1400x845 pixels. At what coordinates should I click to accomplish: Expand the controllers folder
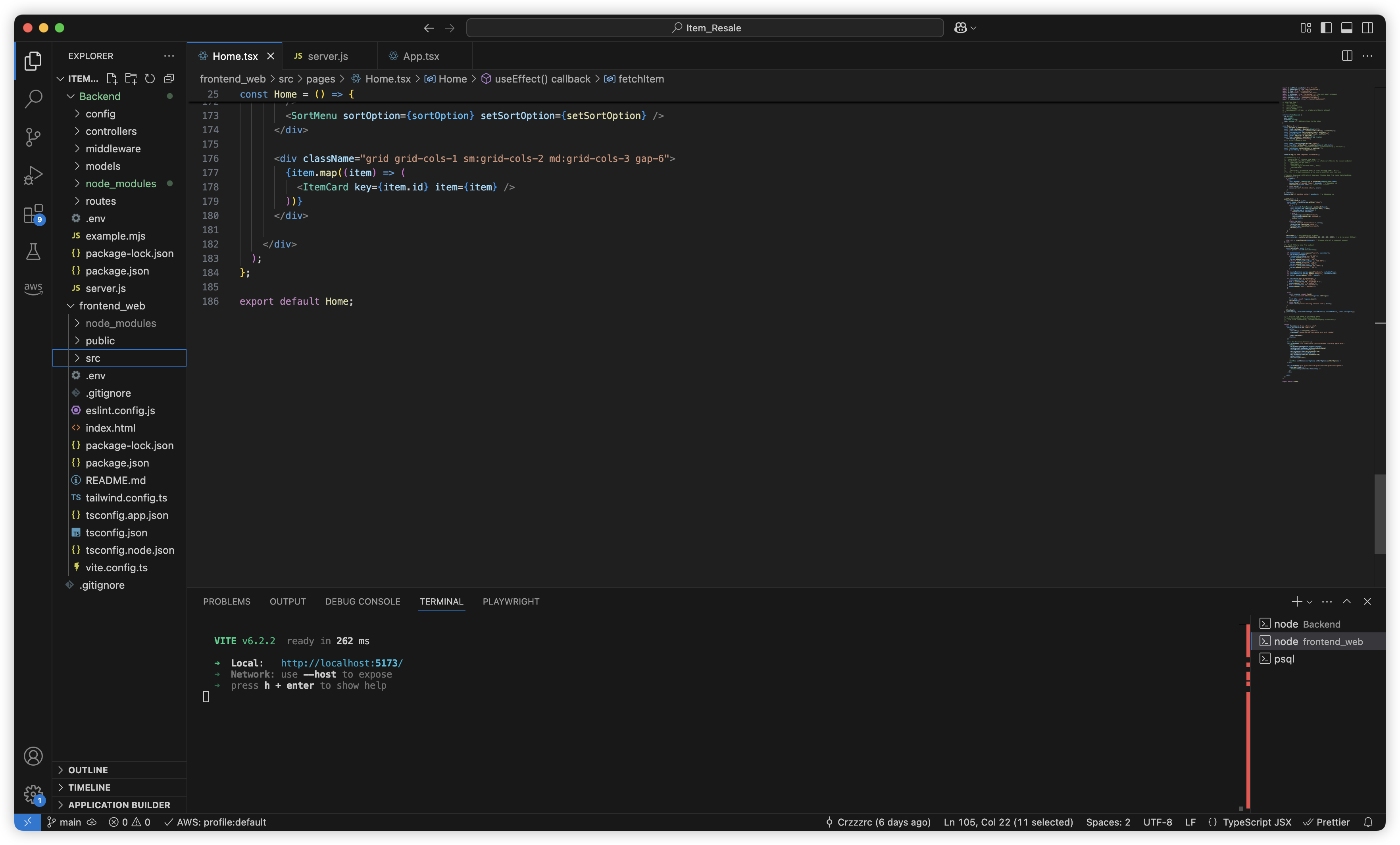pyautogui.click(x=119, y=131)
